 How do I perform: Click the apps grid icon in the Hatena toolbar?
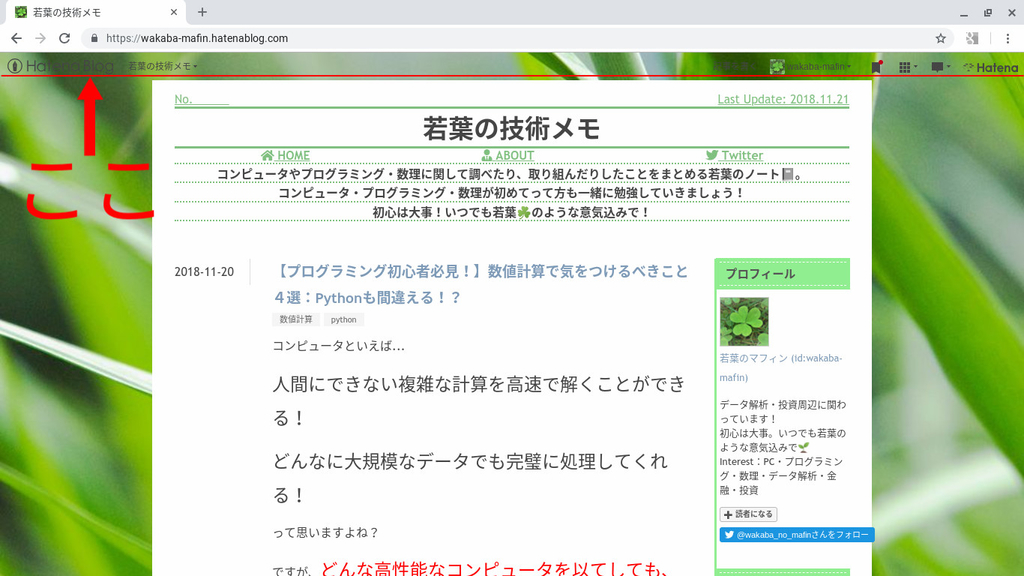(x=905, y=67)
